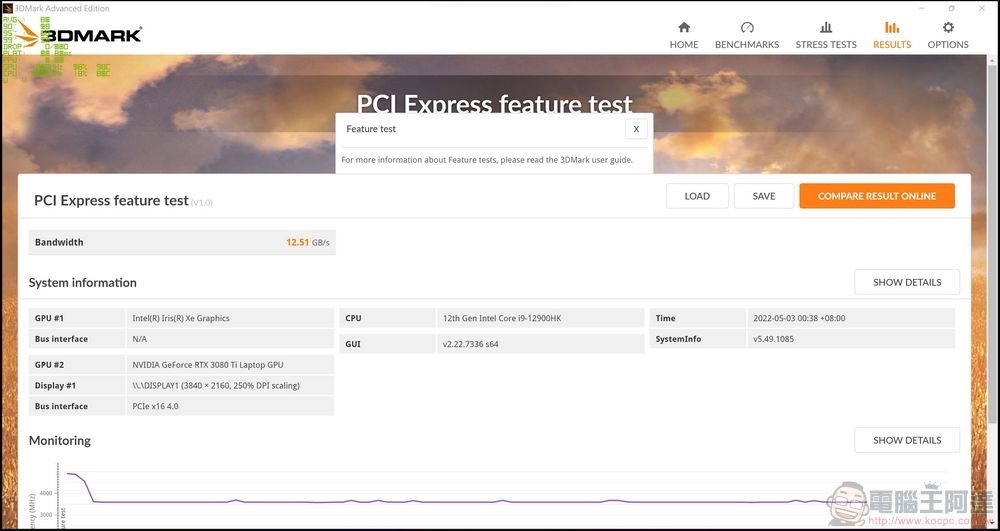Viewport: 1000px width, 531px height.
Task: Click the STRESS TESTS menu label
Action: point(826,45)
